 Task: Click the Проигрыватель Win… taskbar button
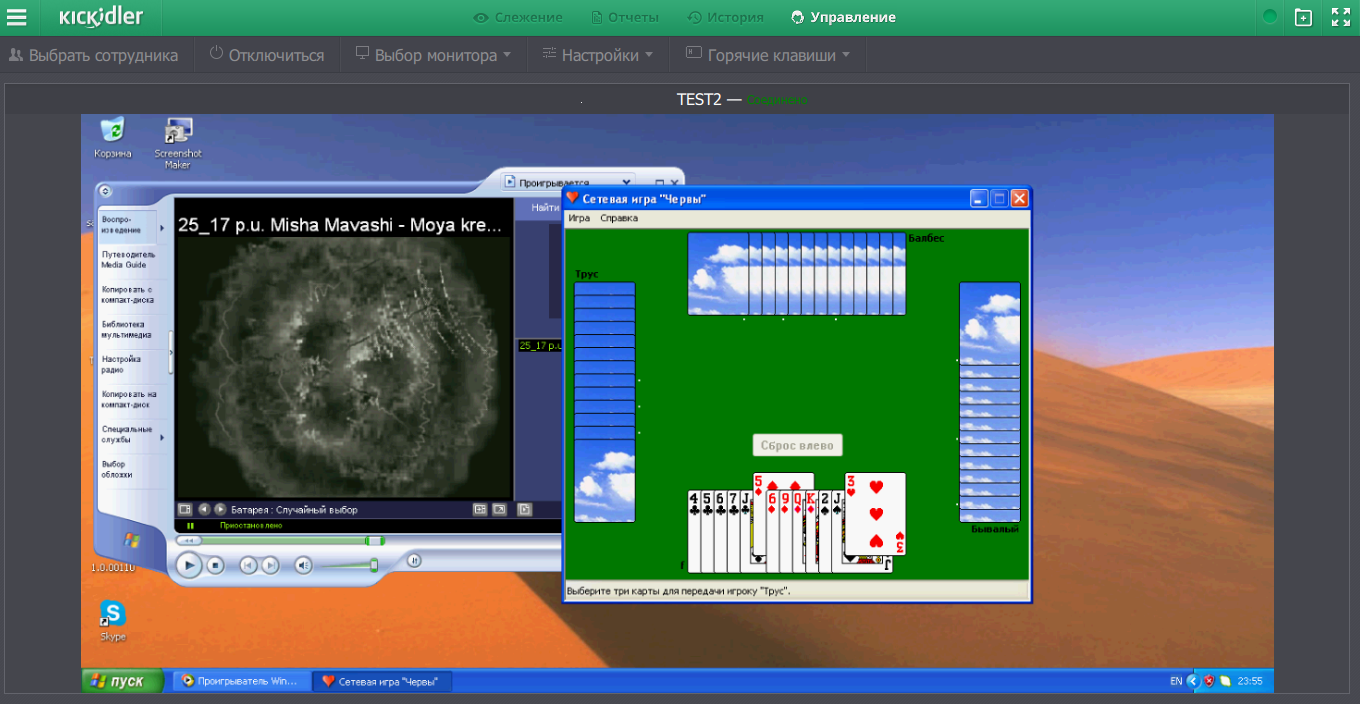240,681
